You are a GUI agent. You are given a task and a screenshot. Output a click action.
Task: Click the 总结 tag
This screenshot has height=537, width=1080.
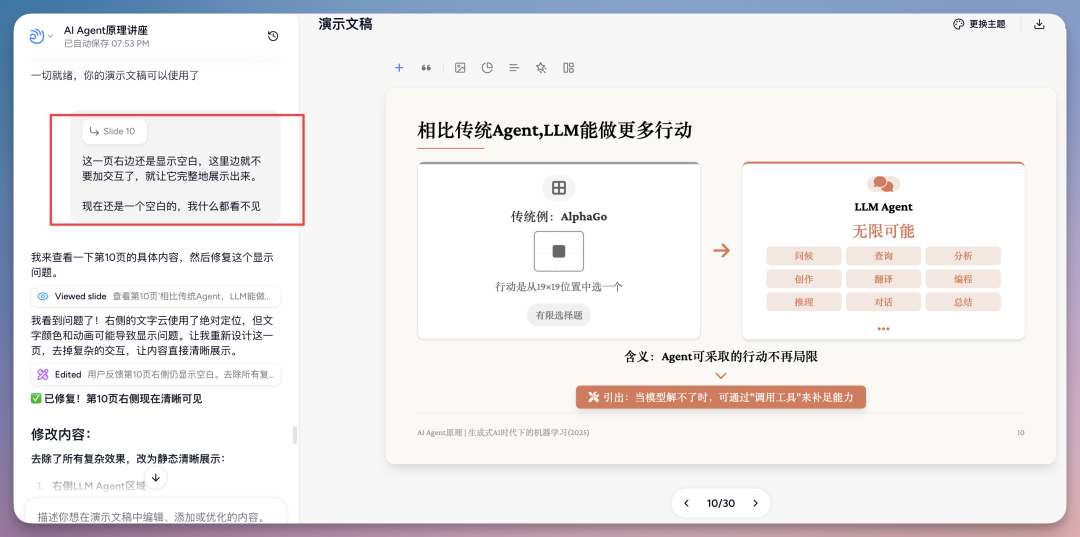click(x=963, y=302)
